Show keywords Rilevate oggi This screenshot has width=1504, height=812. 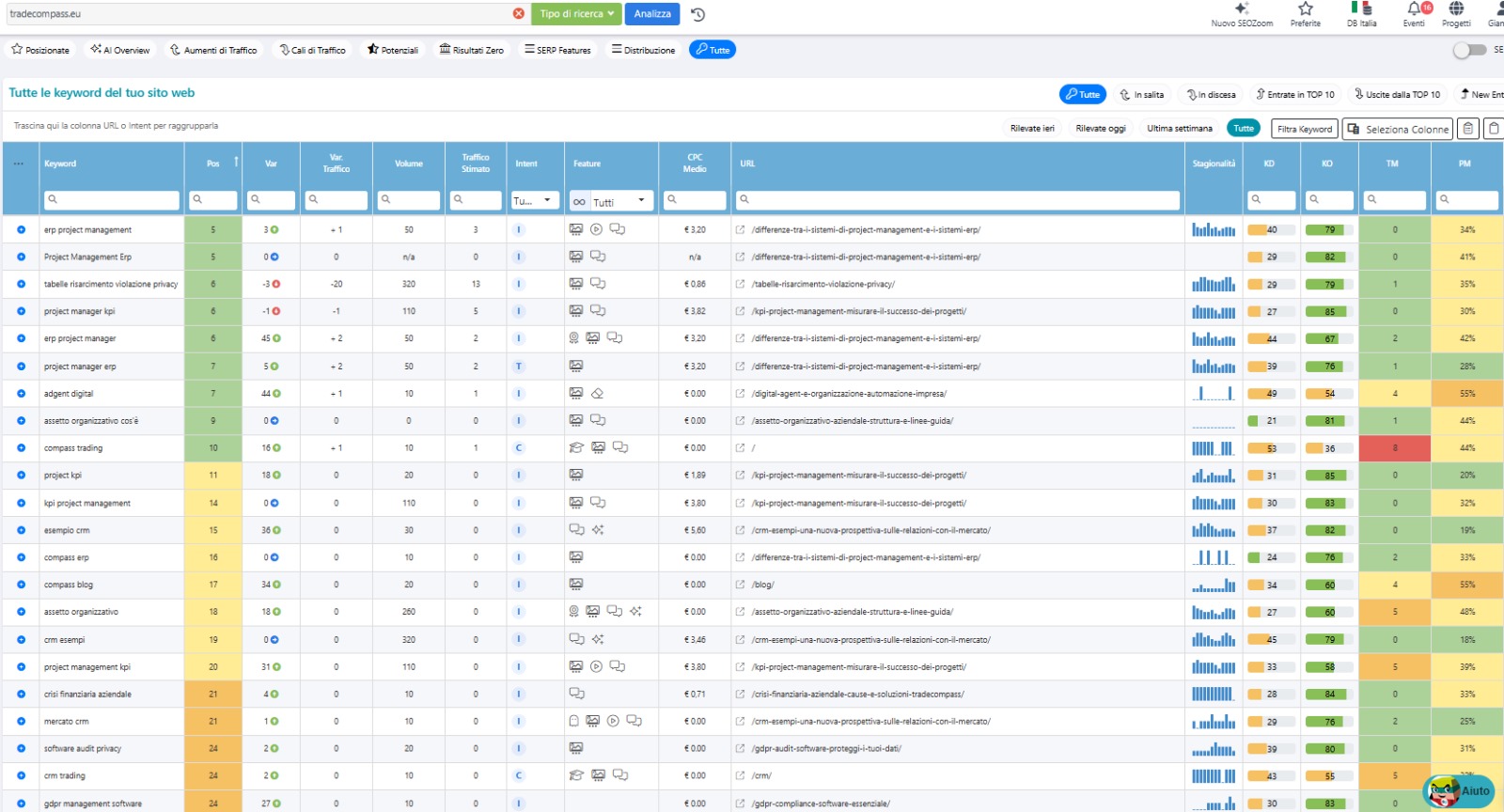1101,128
